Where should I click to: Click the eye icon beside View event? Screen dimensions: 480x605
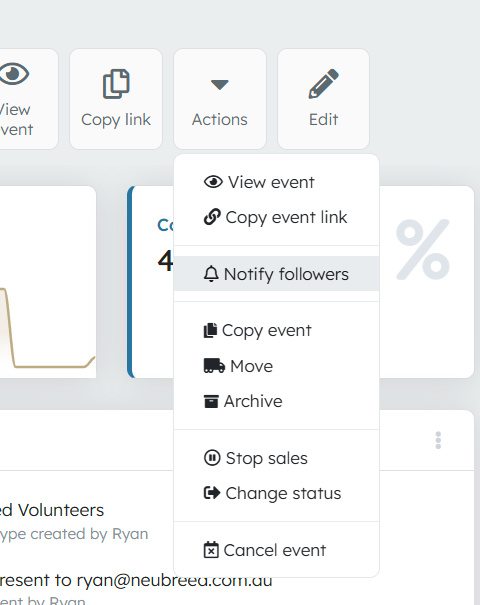[213, 182]
